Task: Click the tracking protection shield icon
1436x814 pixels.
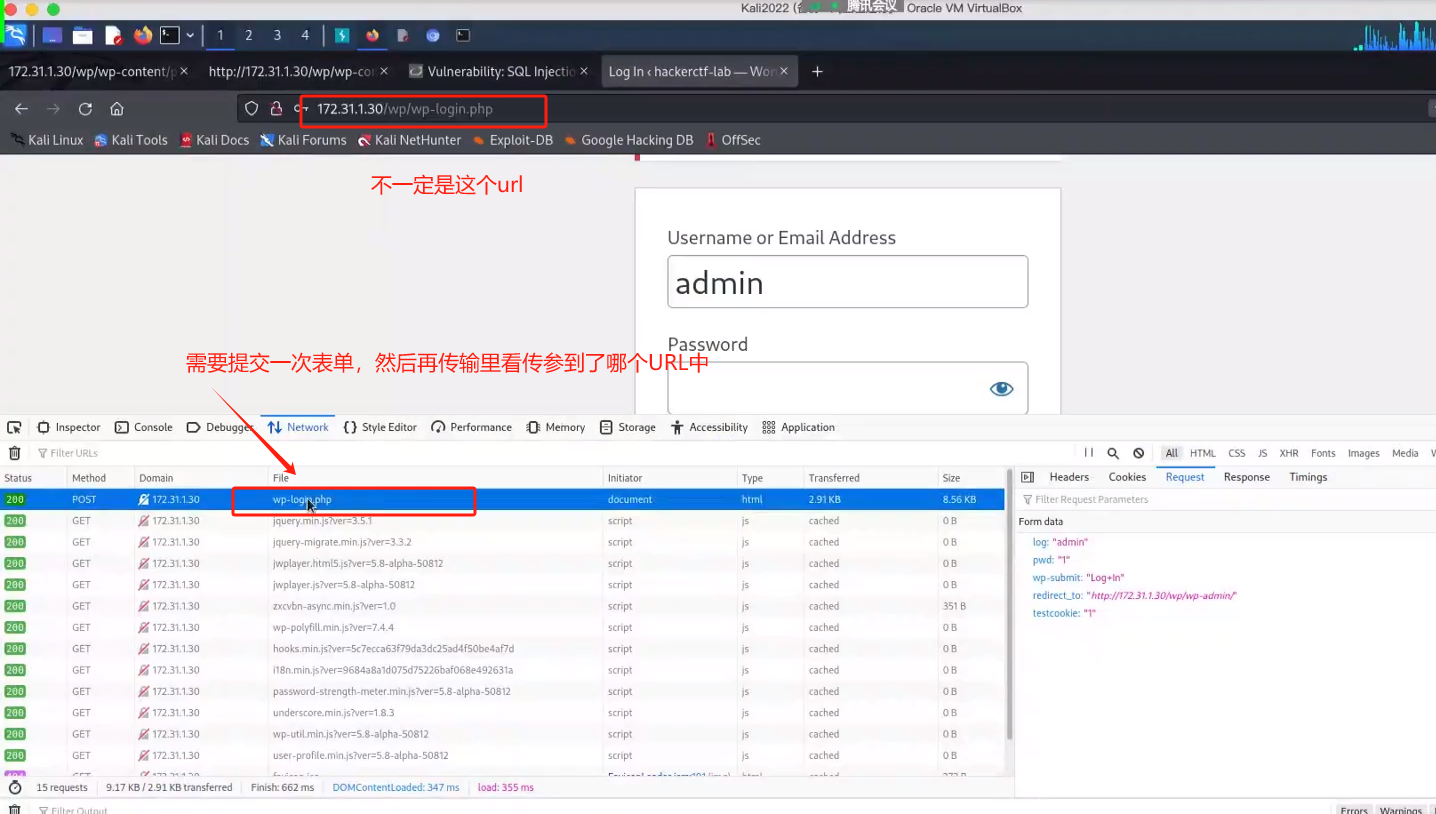Action: pyautogui.click(x=252, y=109)
